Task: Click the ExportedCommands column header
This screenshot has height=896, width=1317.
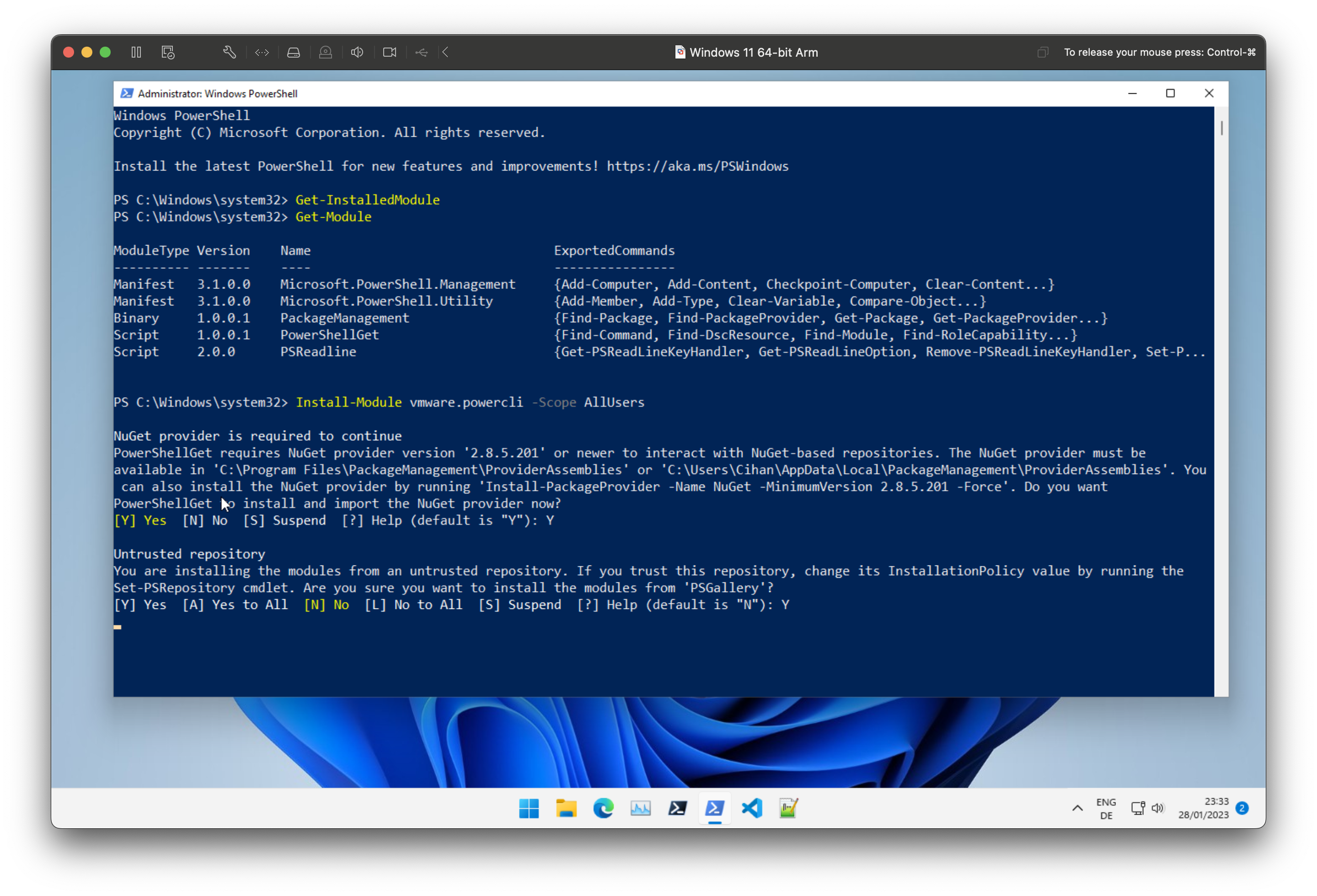Action: pos(614,251)
